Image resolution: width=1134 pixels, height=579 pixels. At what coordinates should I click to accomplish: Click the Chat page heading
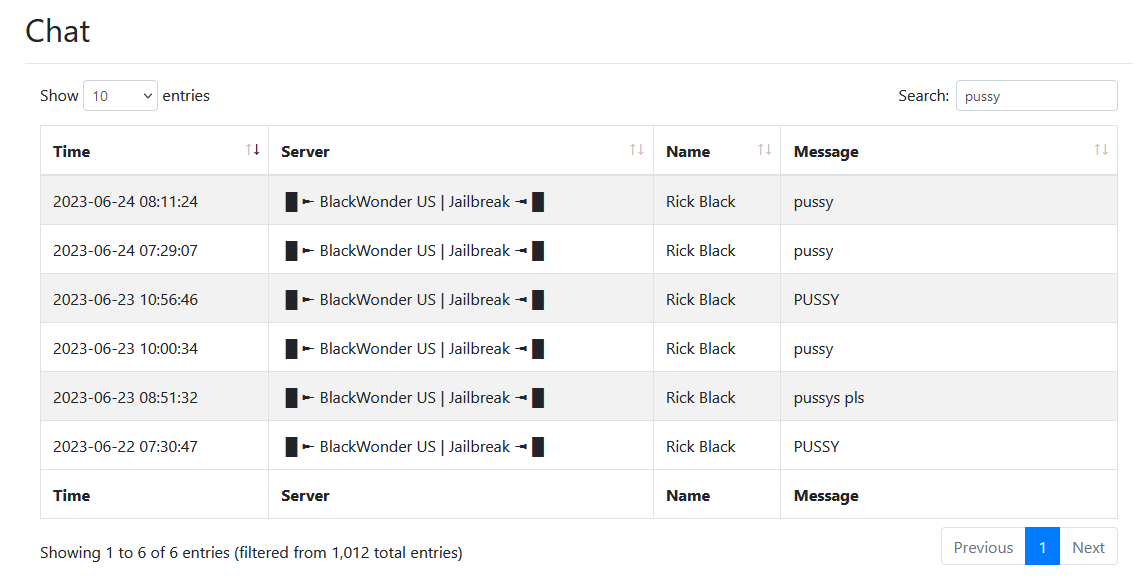58,31
